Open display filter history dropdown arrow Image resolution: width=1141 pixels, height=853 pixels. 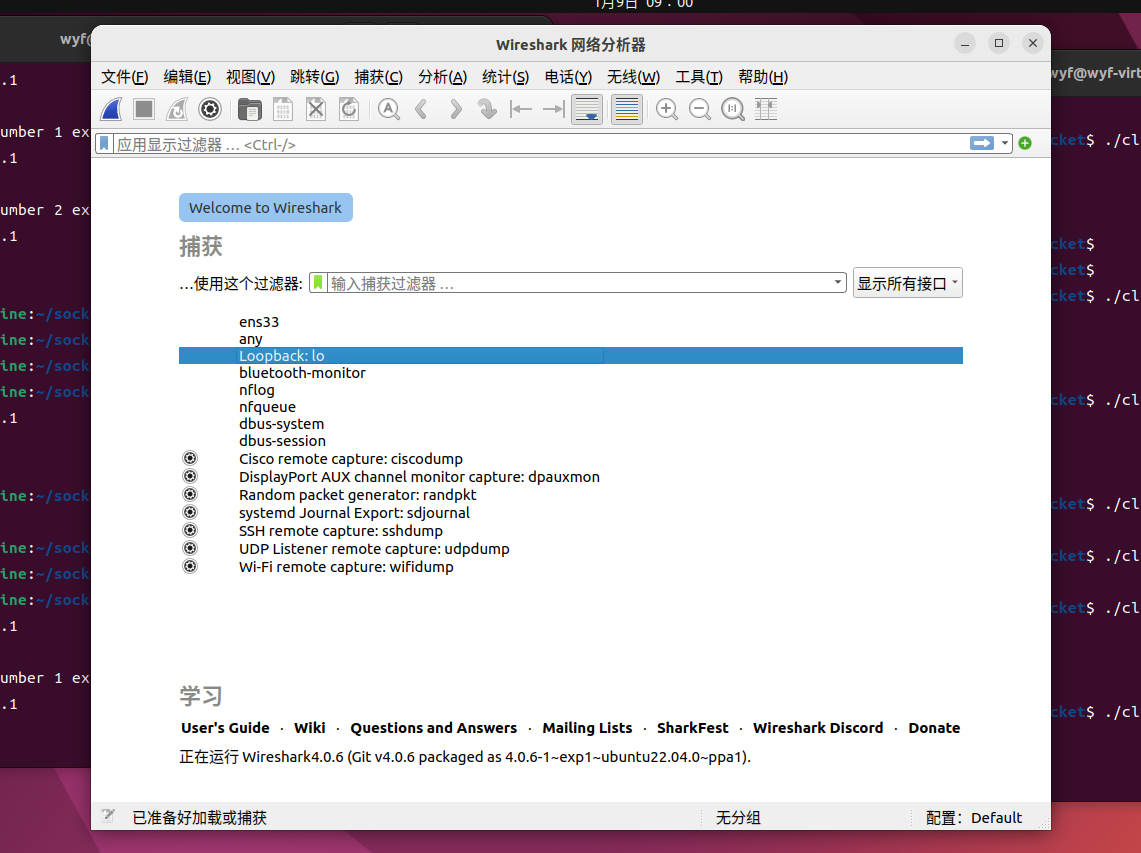pos(1004,143)
